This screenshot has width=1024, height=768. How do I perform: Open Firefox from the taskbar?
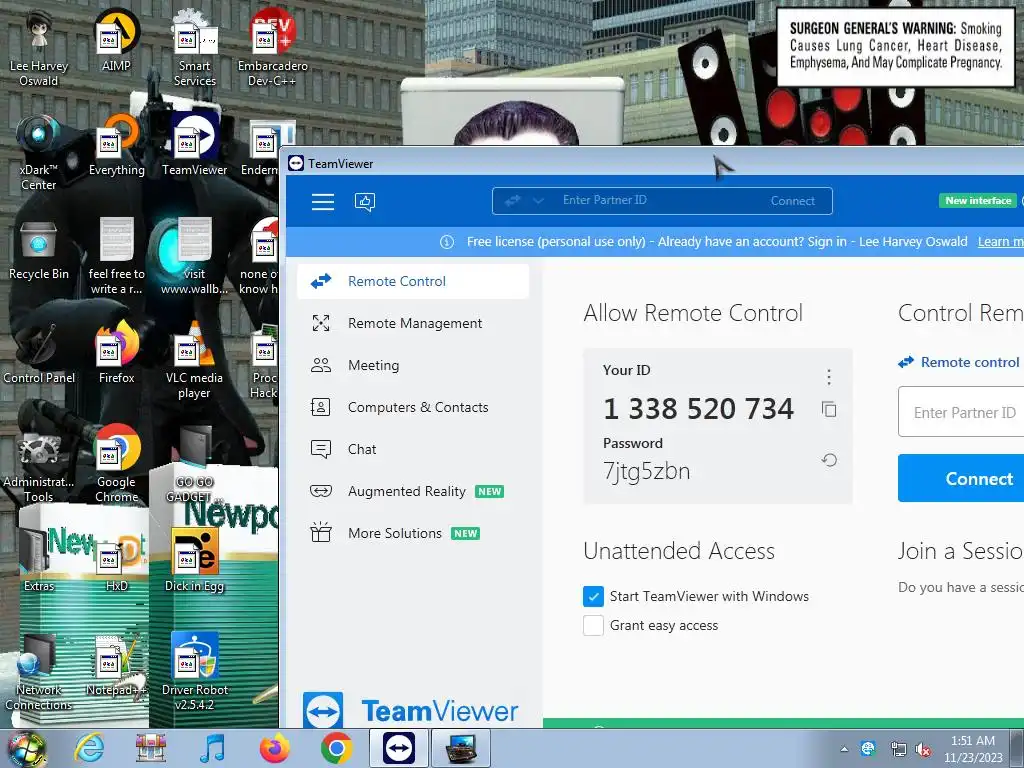pyautogui.click(x=275, y=748)
